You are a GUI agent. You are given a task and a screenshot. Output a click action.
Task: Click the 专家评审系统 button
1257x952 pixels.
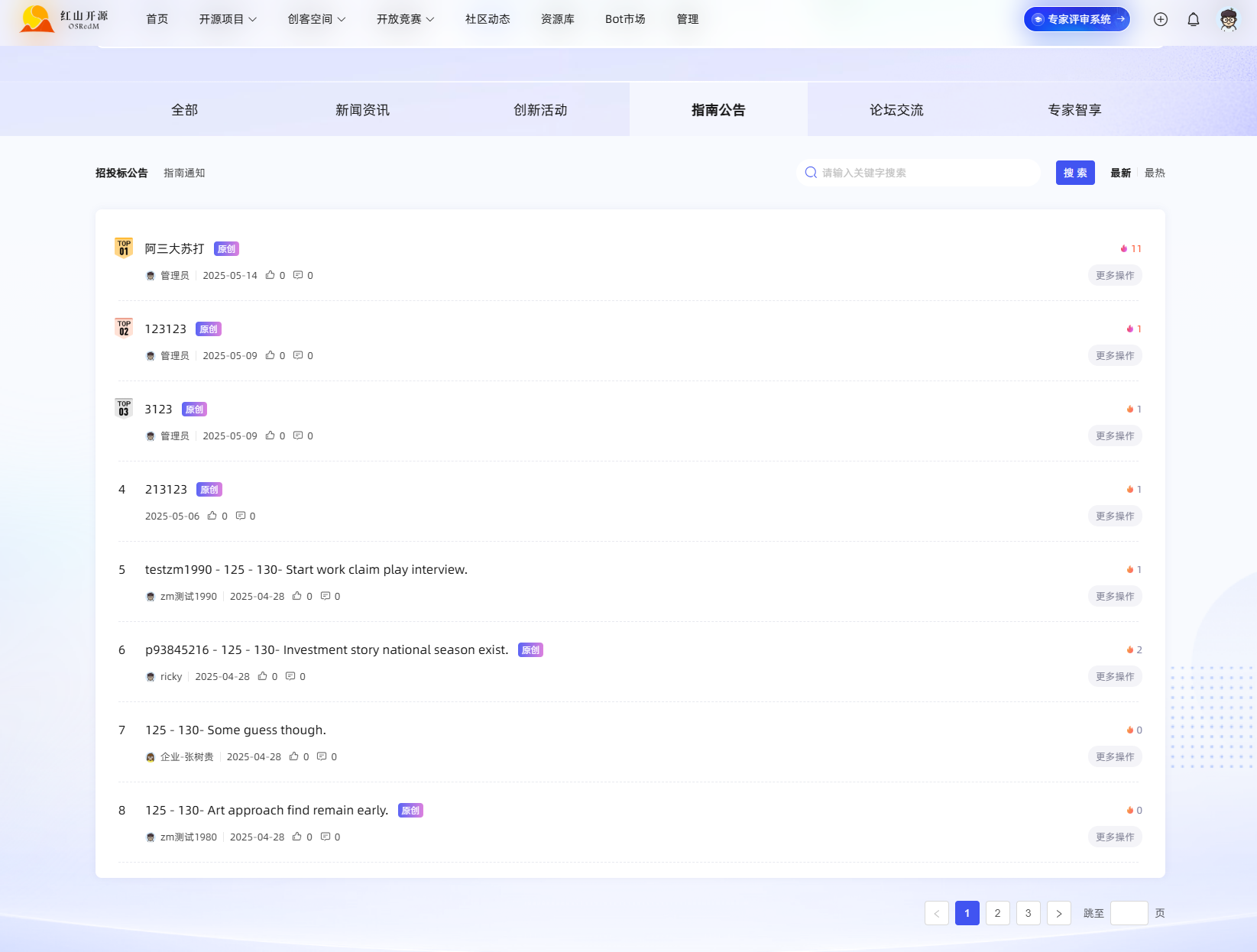pyautogui.click(x=1077, y=19)
